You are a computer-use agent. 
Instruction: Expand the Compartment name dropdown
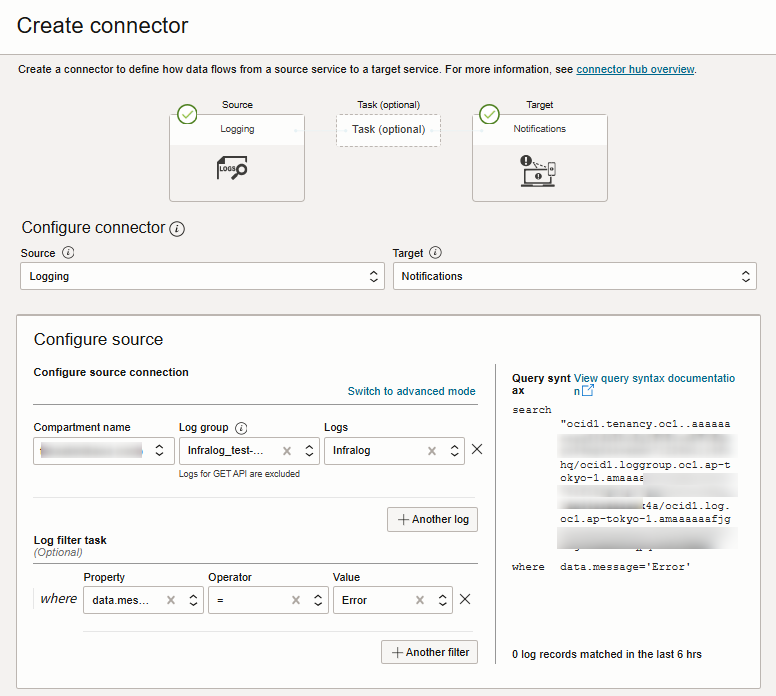pyautogui.click(x=158, y=451)
